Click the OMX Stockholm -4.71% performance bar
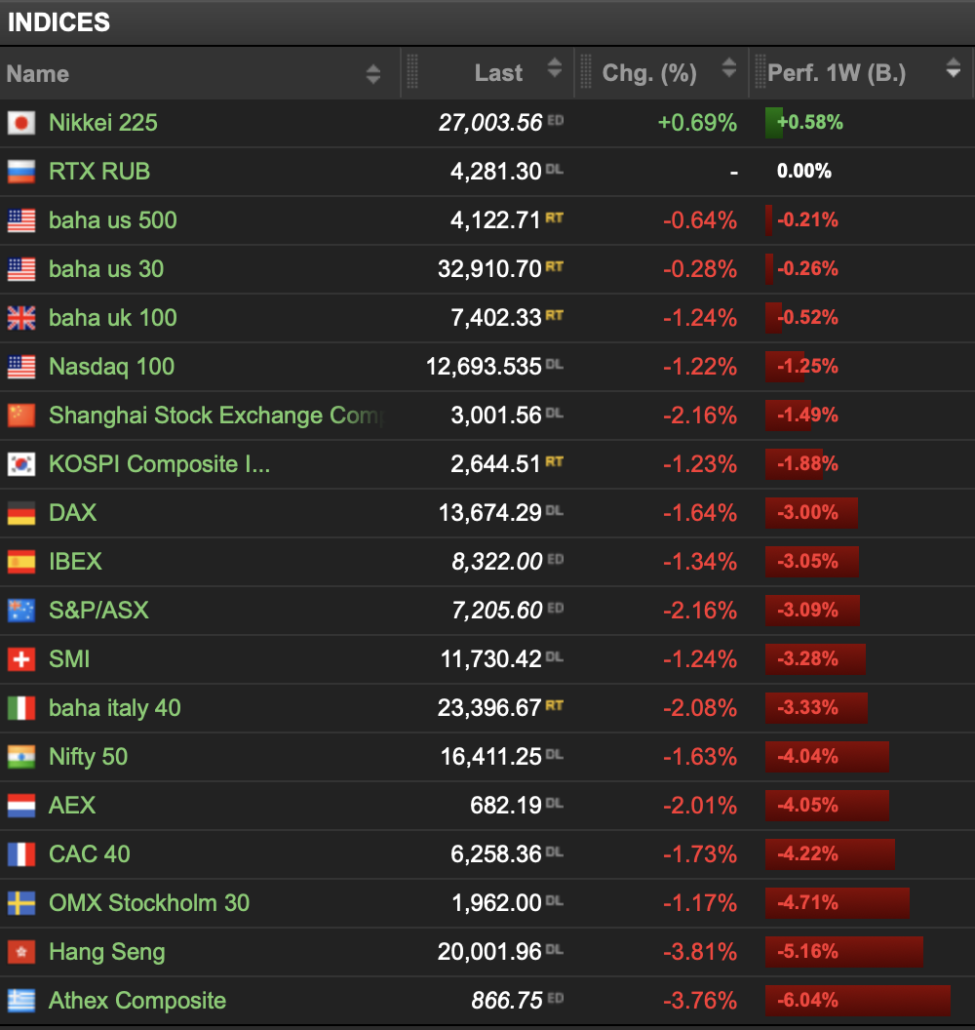Screen dimensions: 975x1030 click(837, 903)
